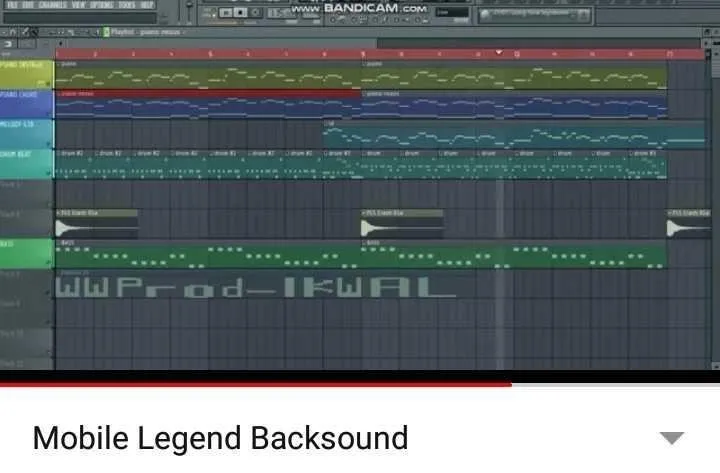
Task: Select the second piano chord clip
Action: pyautogui.click(x=514, y=104)
